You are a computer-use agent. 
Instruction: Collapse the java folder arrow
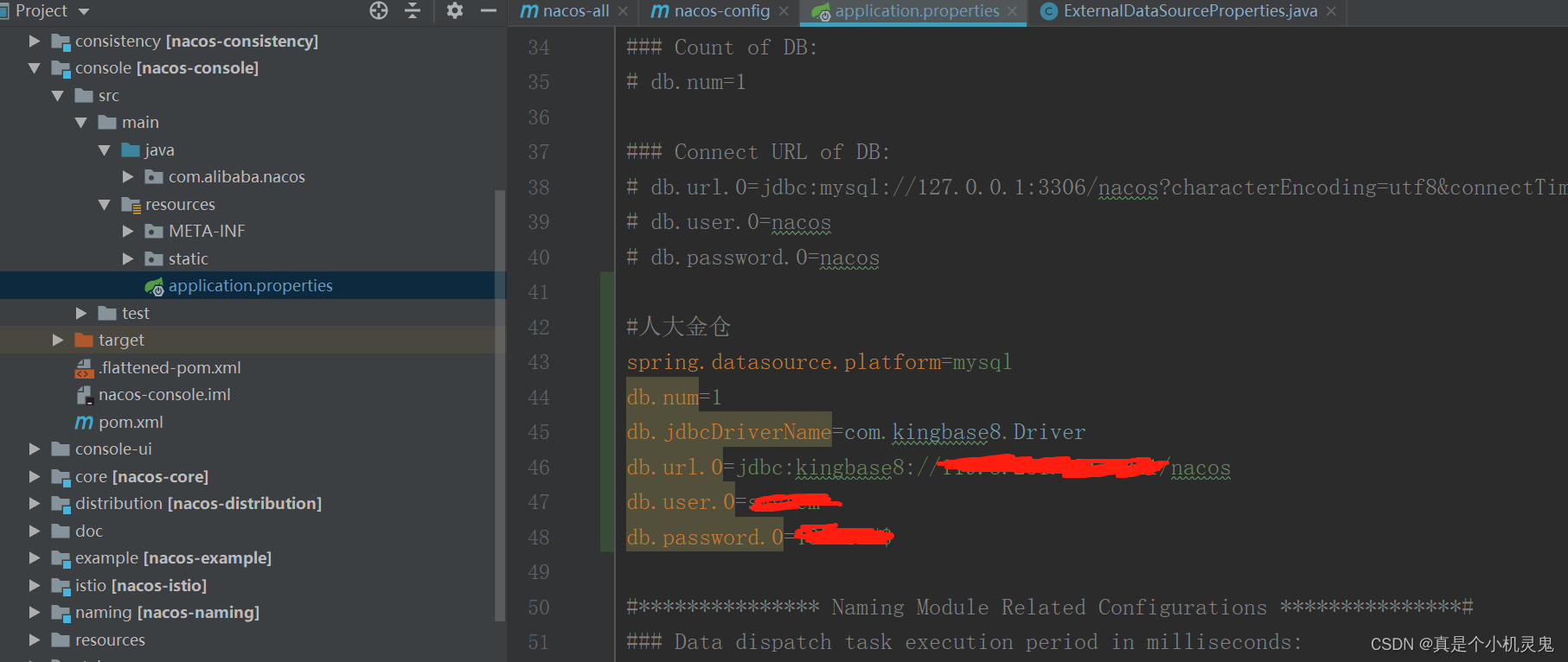click(105, 150)
